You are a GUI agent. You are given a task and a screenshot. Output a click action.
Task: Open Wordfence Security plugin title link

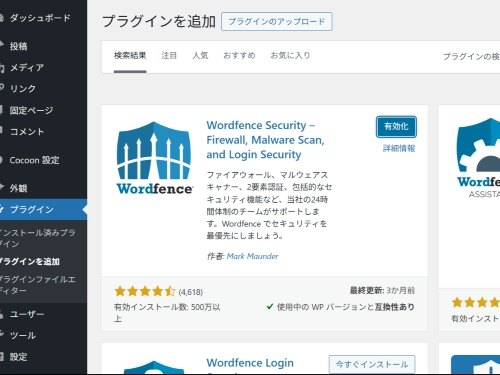(x=265, y=140)
